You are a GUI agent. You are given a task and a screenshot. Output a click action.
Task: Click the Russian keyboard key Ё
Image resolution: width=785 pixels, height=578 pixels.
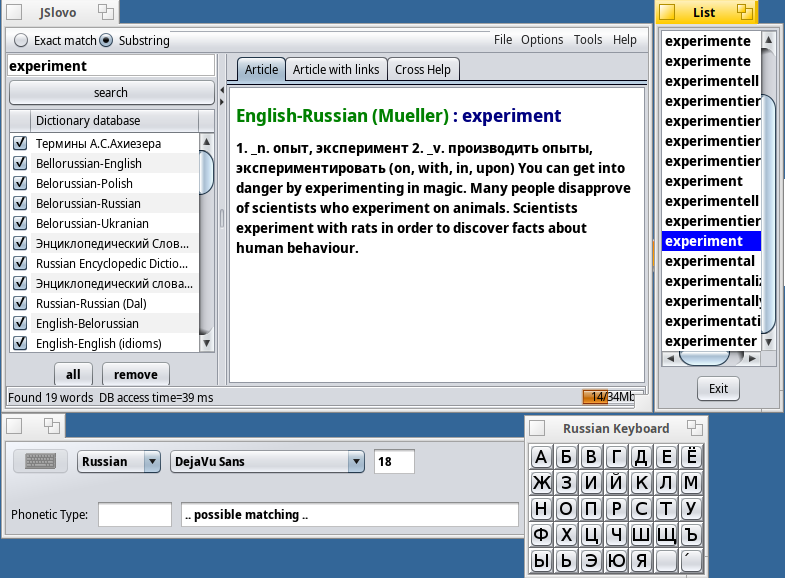tap(691, 457)
